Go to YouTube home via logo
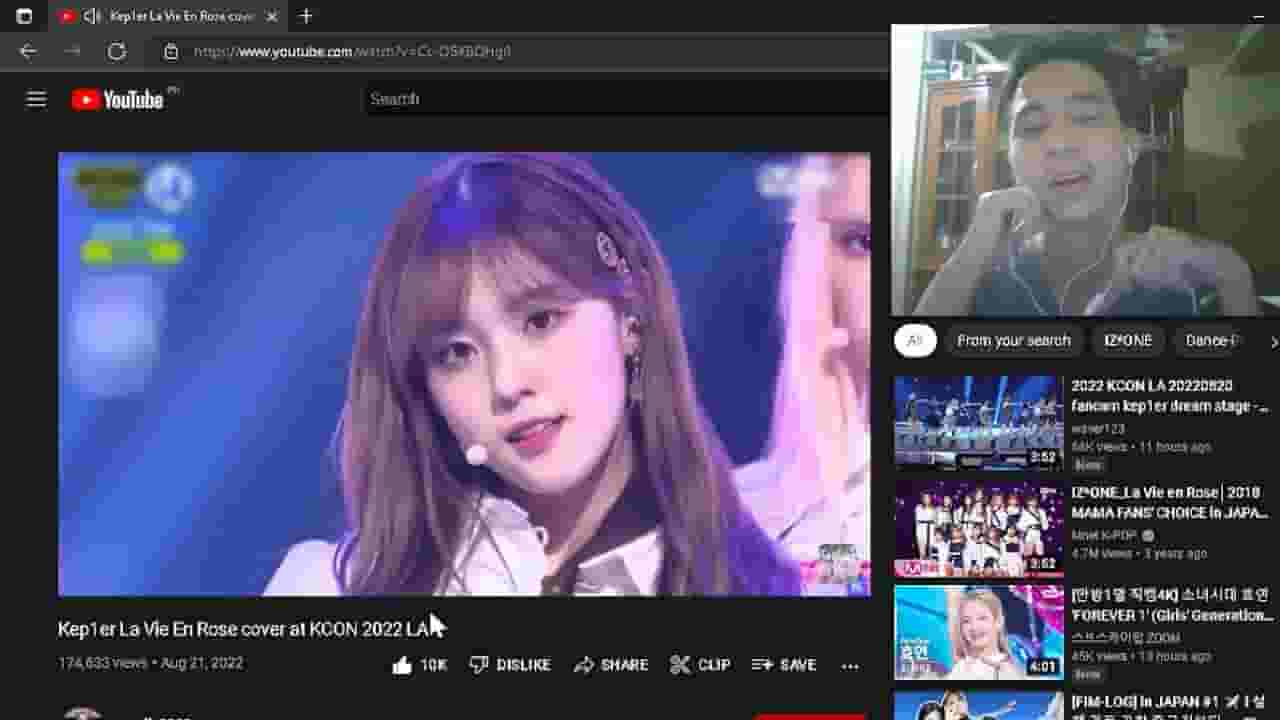 tap(118, 99)
